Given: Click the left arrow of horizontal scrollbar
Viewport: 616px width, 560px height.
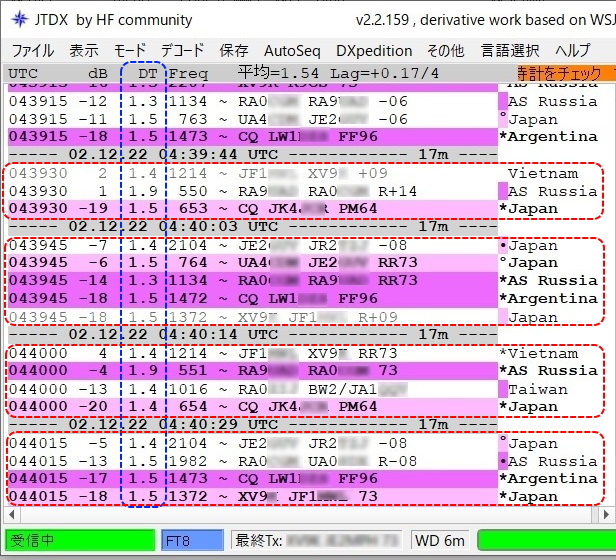Looking at the screenshot, I should 12,514.
